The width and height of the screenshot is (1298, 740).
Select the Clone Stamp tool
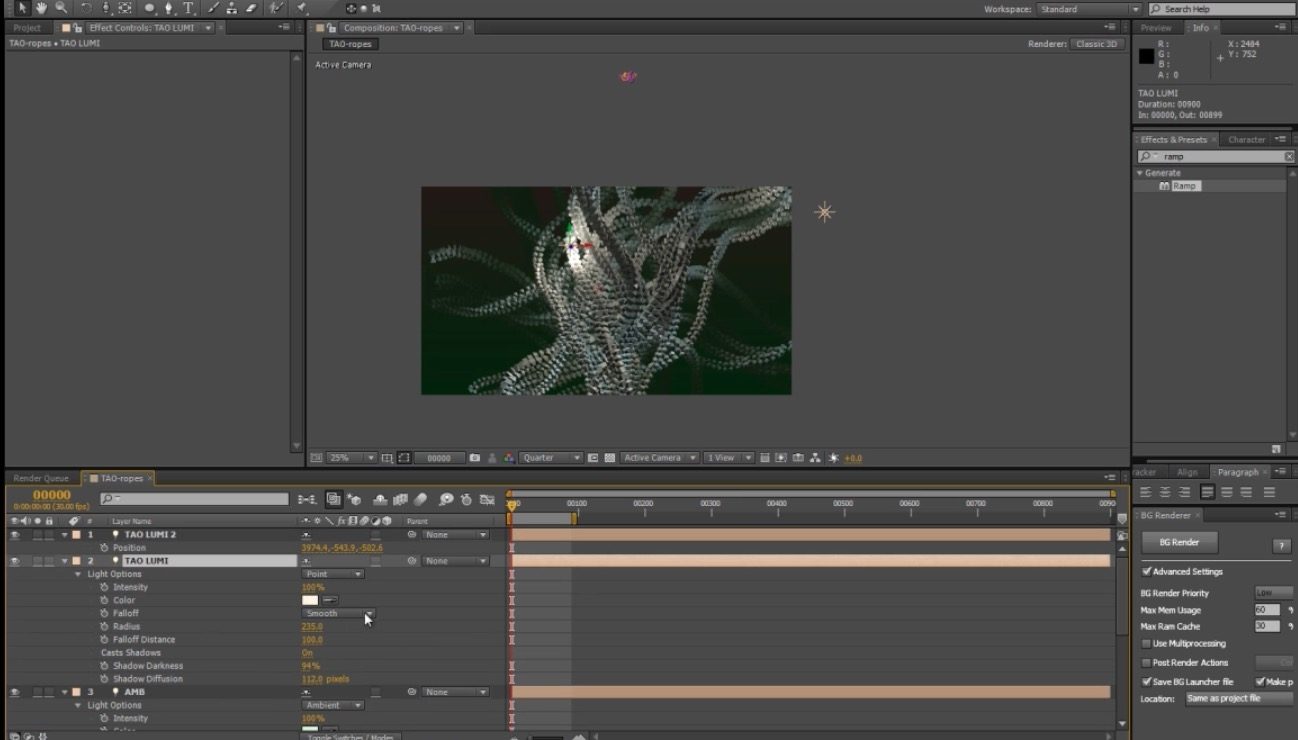pos(232,8)
